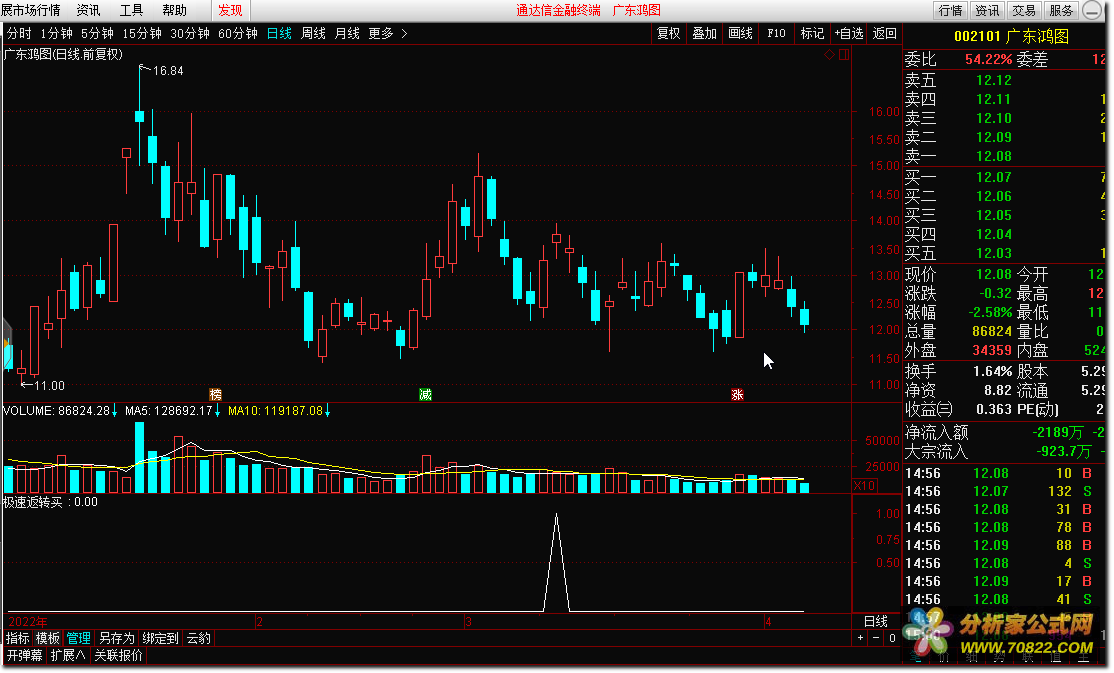This screenshot has height=673, width=1114.
Task: Click the diamond icon above the price chart
Action: [829, 55]
